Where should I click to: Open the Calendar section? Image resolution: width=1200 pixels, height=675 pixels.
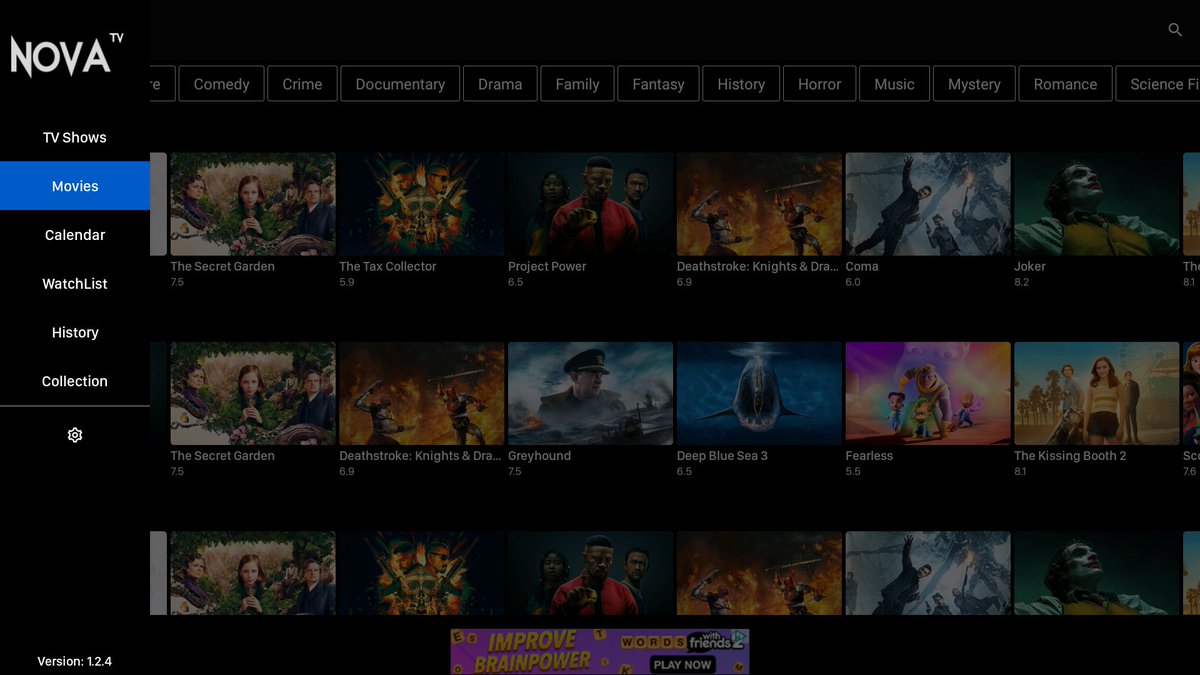(x=74, y=234)
